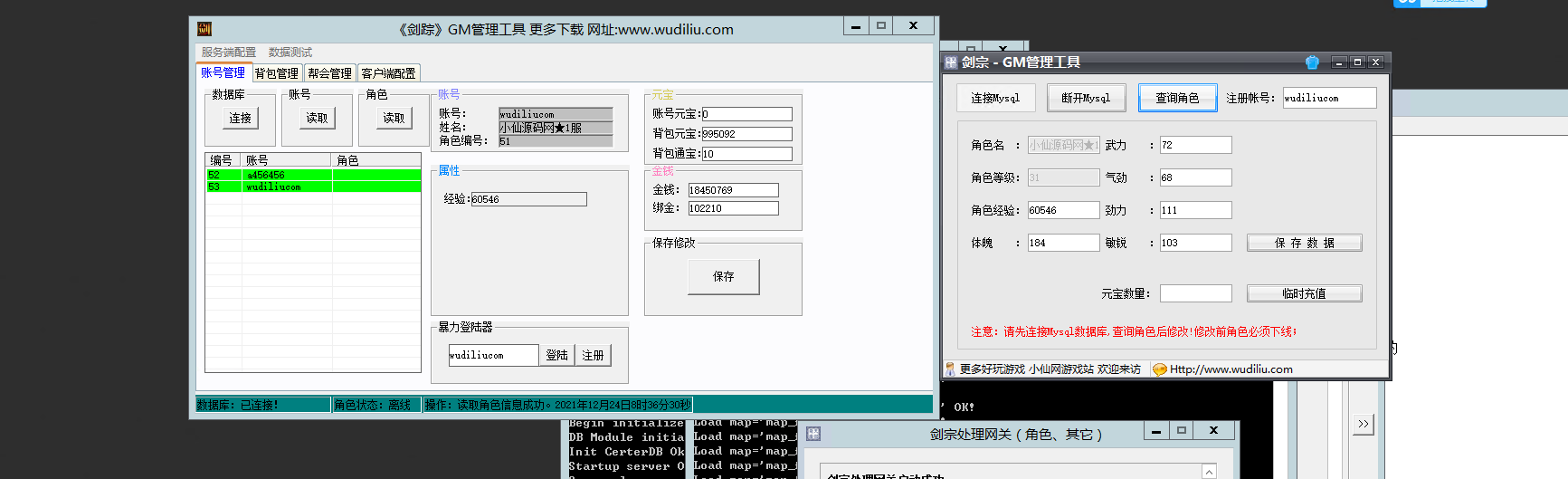Click the 角色编号 field showing 51

click(556, 141)
